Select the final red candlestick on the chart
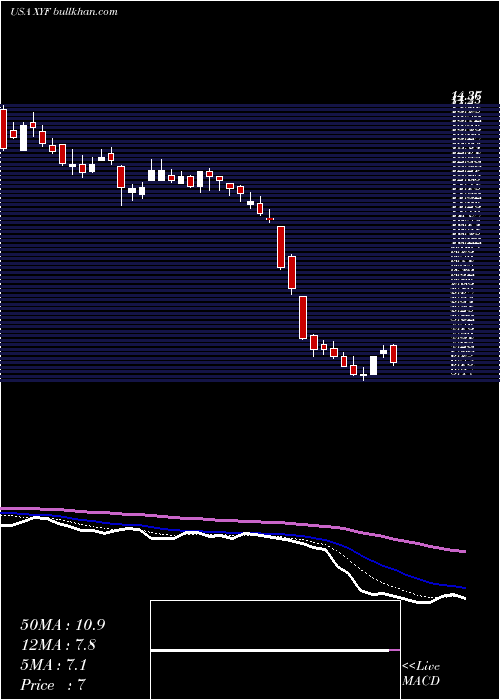The image size is (500, 700). click(393, 354)
